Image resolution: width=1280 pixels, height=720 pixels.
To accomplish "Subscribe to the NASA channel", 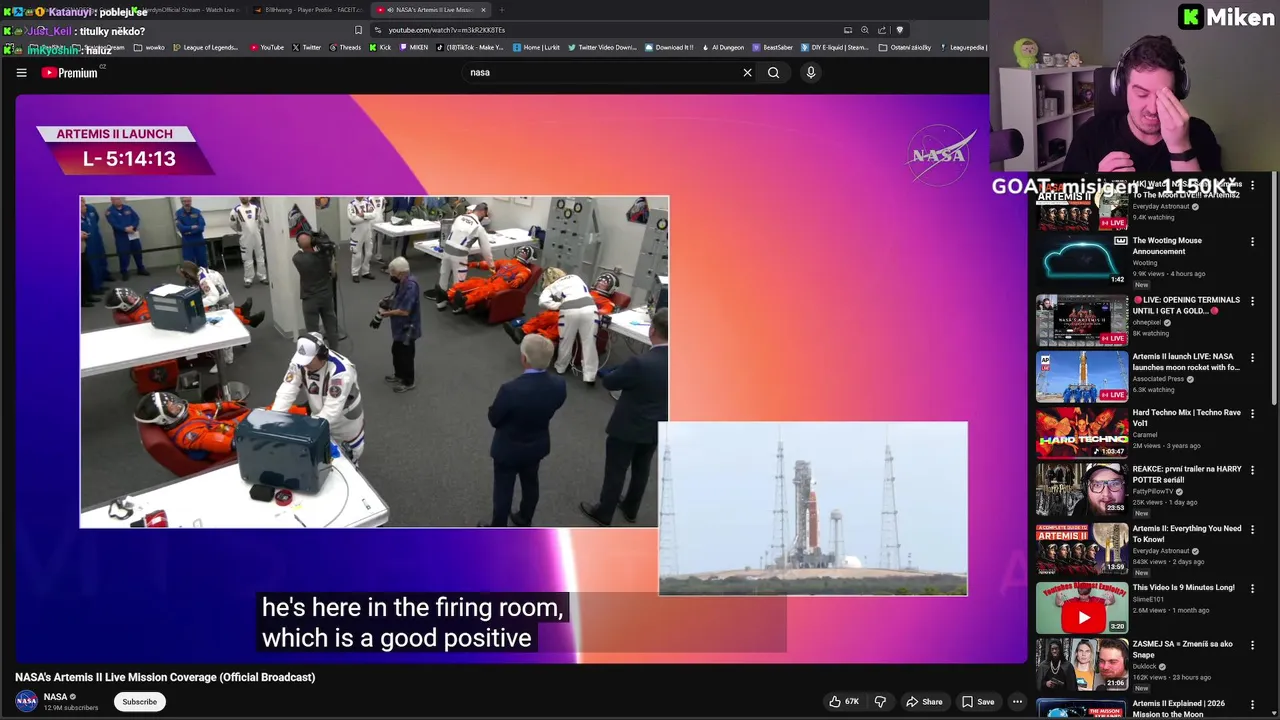I will (x=140, y=702).
